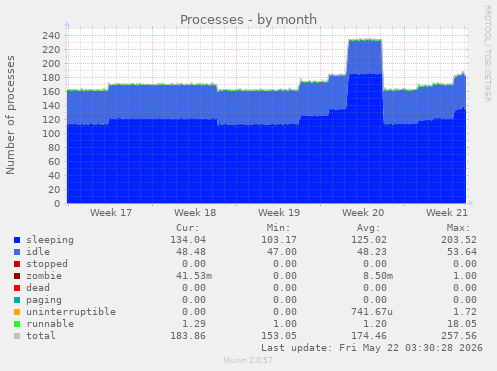This screenshot has width=497, height=371.
Task: Click the idle minimum value 47.00
Action: pyautogui.click(x=282, y=252)
